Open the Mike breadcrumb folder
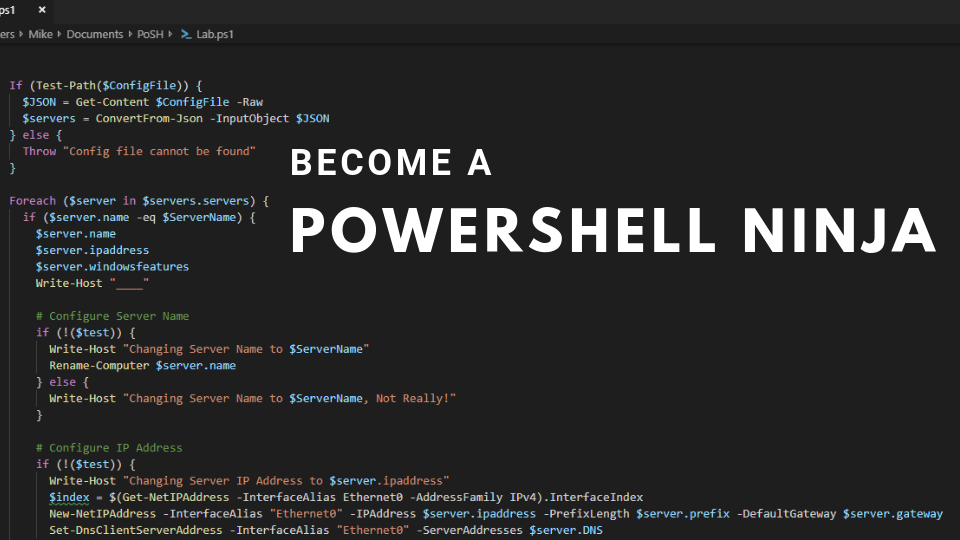960x540 pixels. click(x=40, y=34)
